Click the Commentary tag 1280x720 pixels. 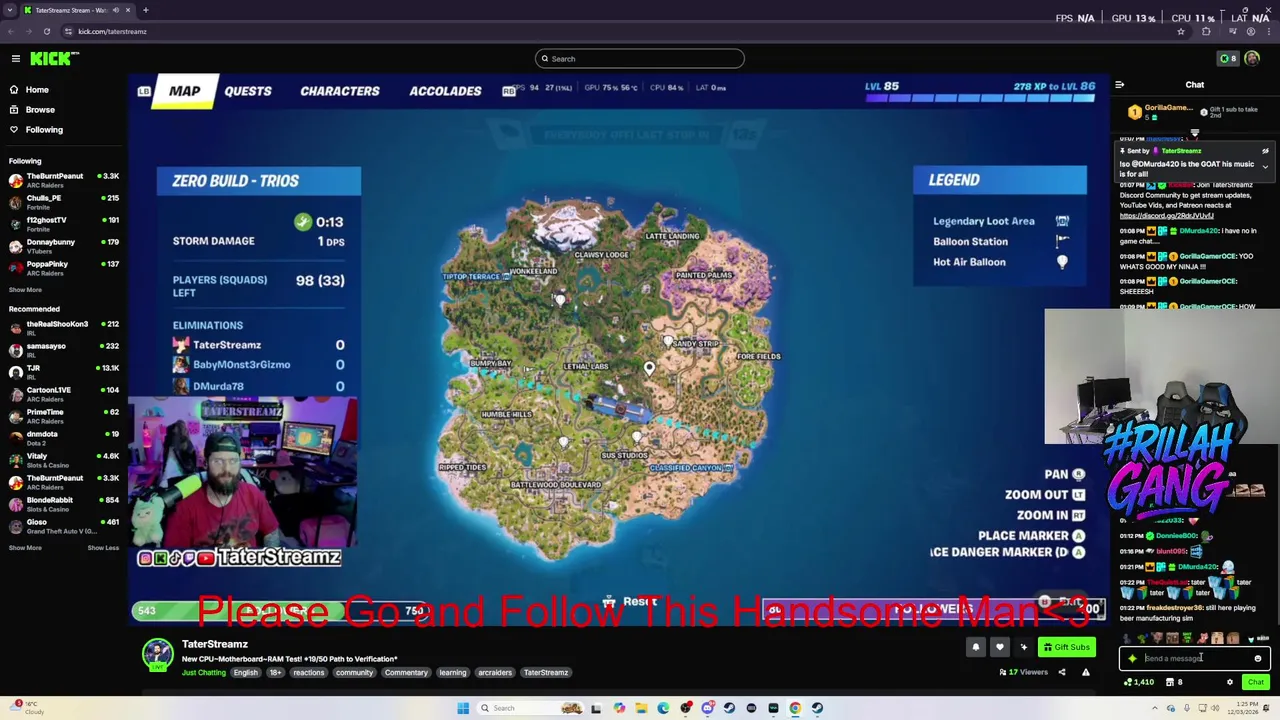[x=406, y=673]
